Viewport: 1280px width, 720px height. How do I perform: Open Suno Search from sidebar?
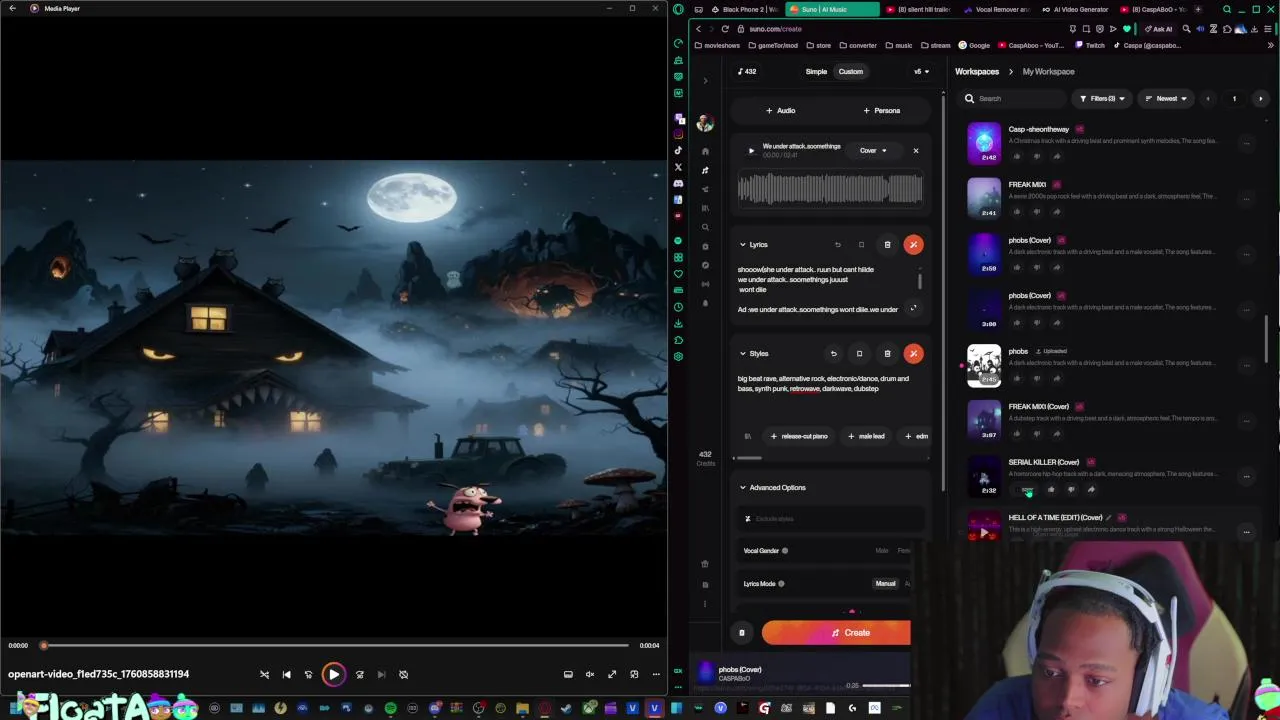point(705,227)
